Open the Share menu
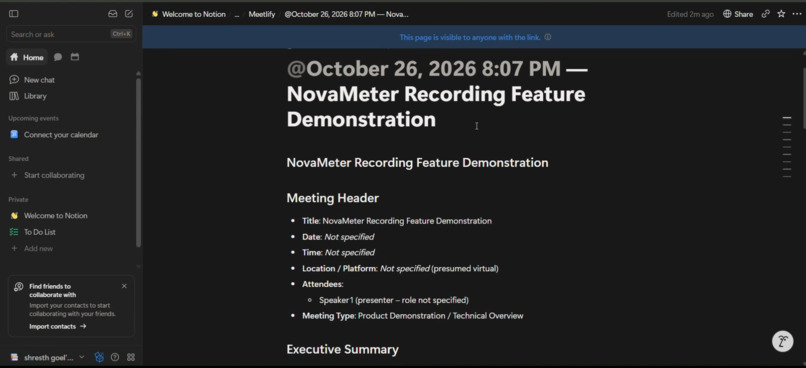The image size is (806, 368). pos(738,14)
